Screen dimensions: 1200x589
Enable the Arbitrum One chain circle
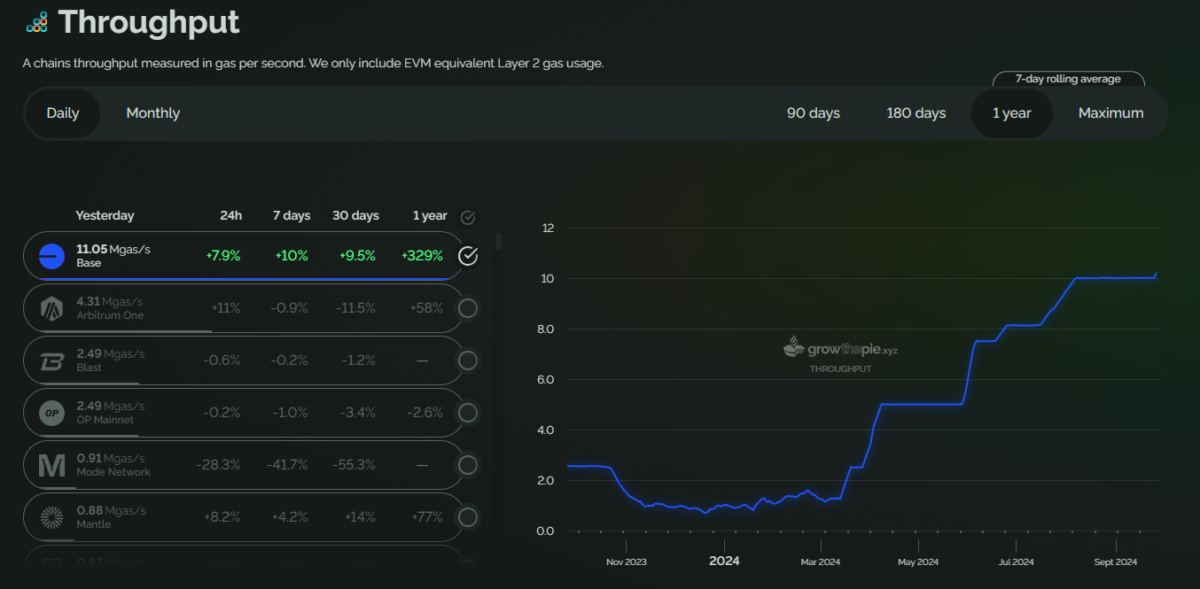pyautogui.click(x=468, y=308)
